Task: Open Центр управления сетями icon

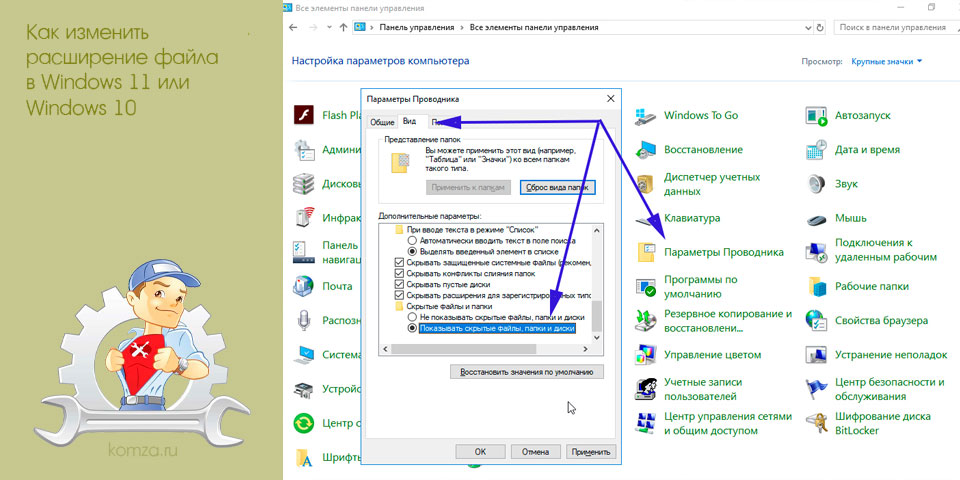Action: tap(645, 424)
